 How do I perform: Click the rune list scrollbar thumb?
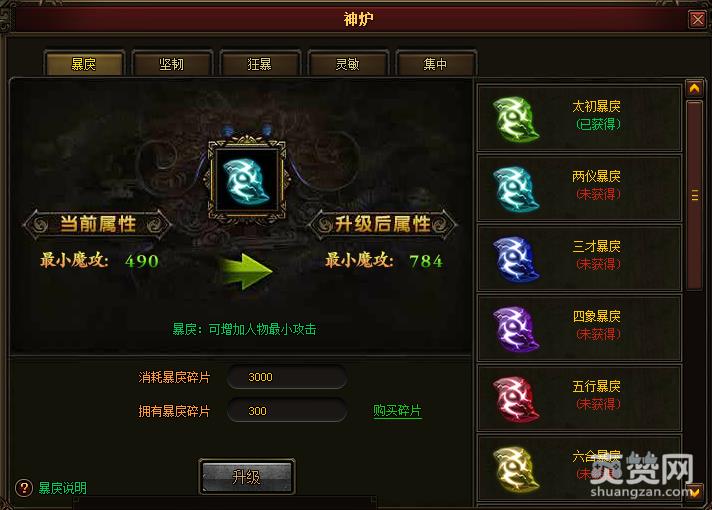(694, 195)
